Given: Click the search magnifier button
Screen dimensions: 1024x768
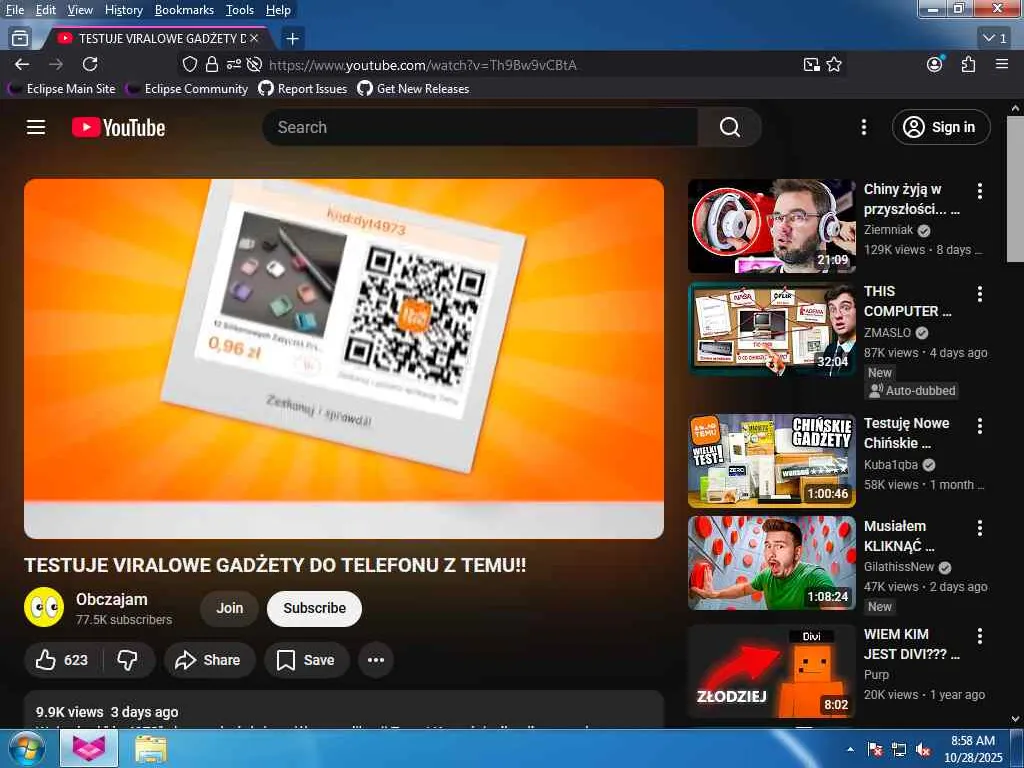Looking at the screenshot, I should (x=729, y=127).
